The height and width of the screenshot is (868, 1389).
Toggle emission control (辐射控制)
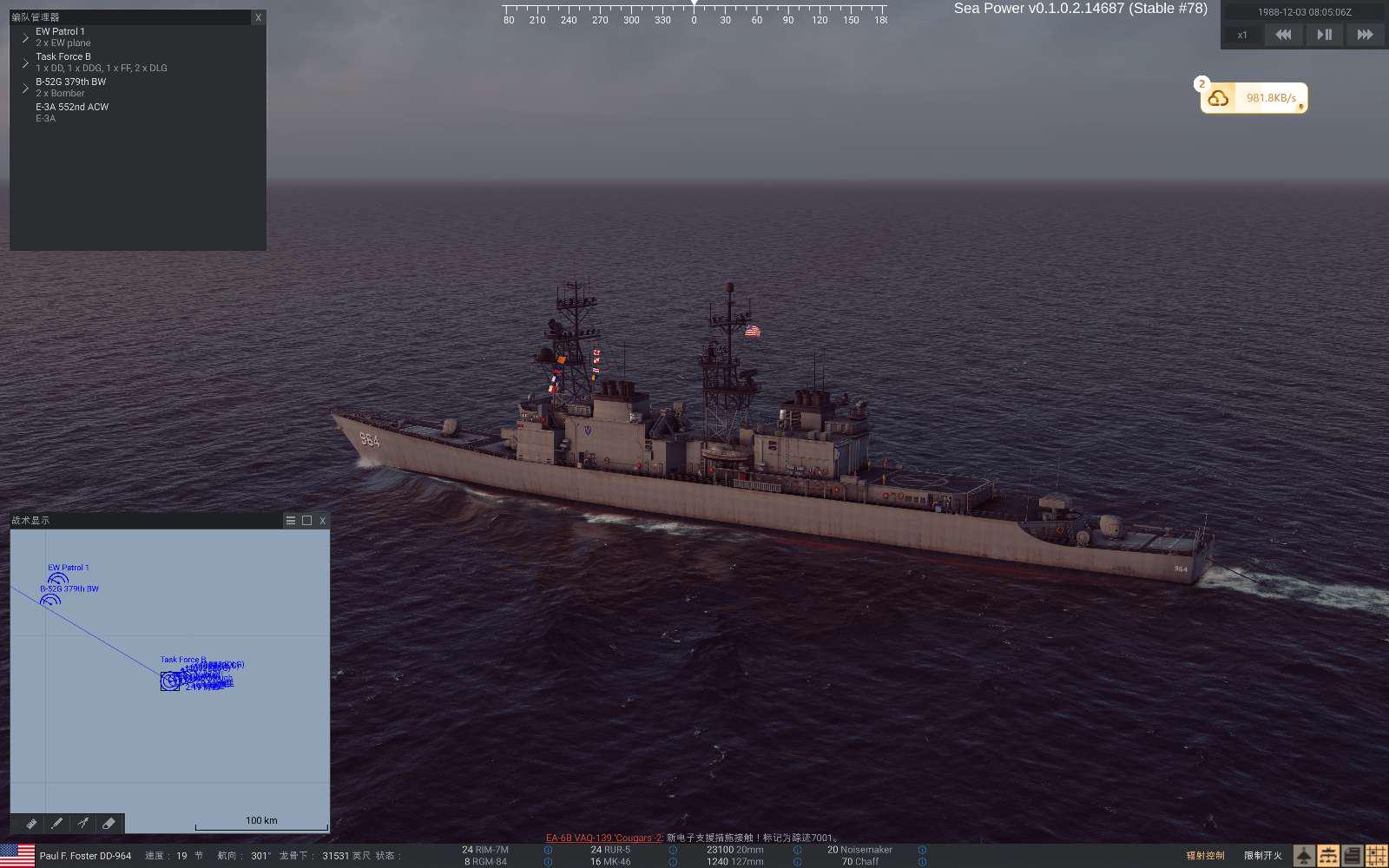tap(1205, 856)
